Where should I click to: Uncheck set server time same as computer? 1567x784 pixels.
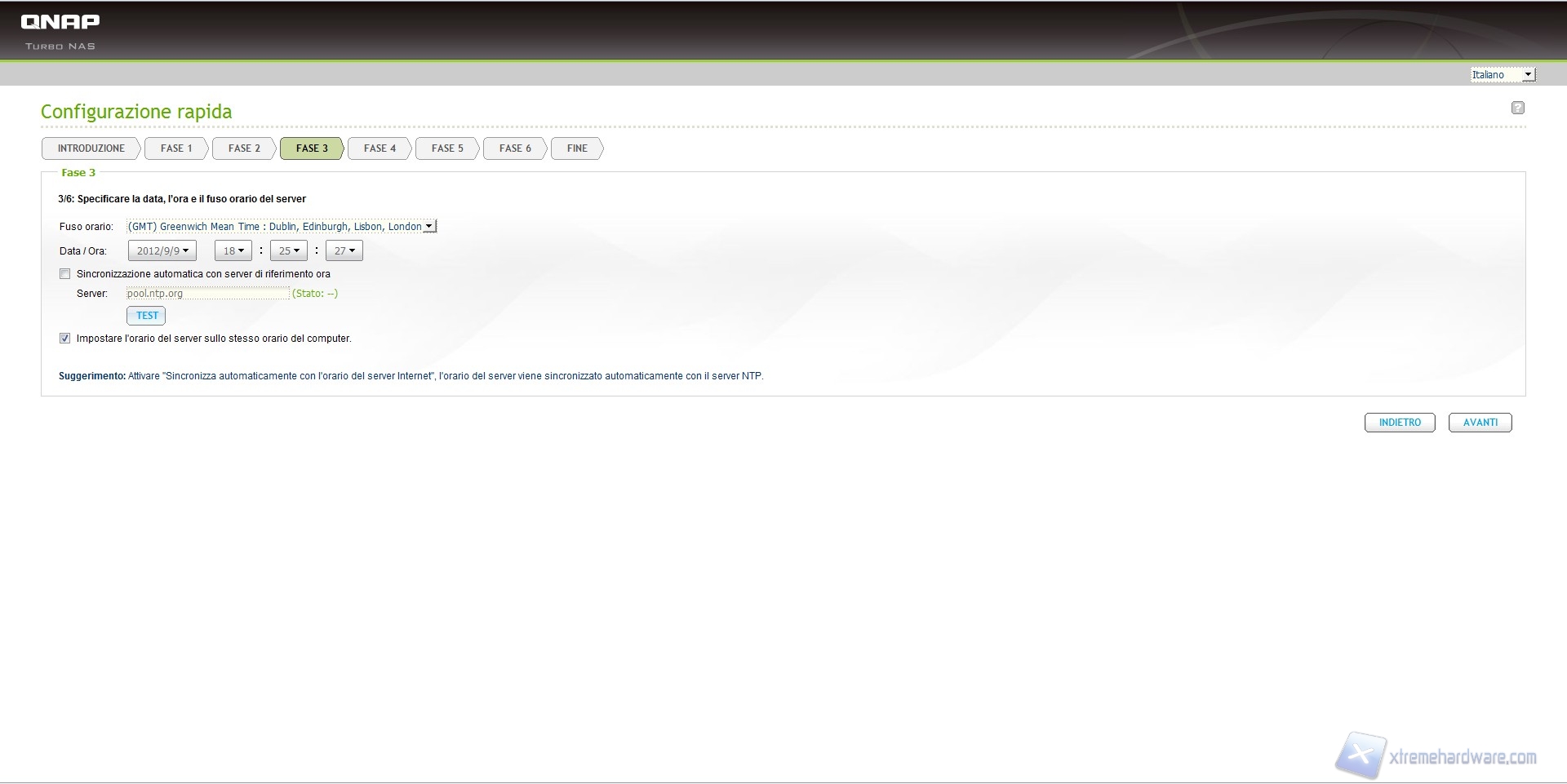(x=65, y=339)
